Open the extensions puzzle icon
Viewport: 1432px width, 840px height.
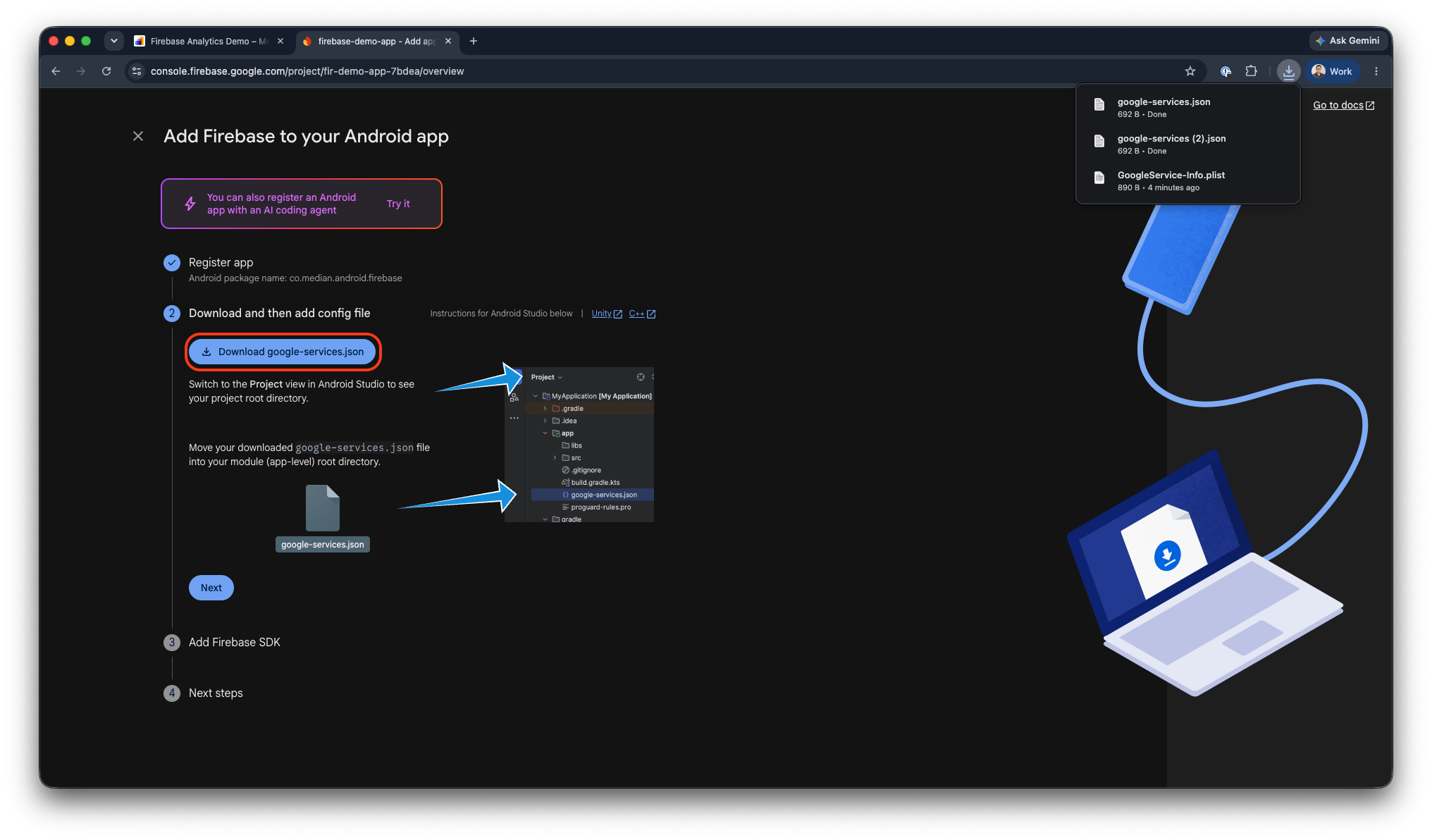(x=1252, y=71)
